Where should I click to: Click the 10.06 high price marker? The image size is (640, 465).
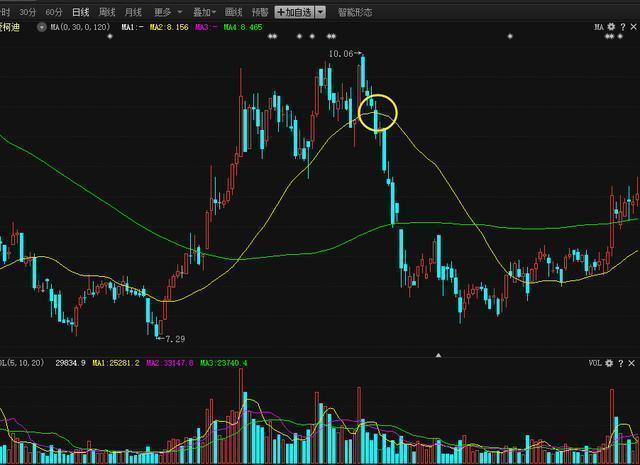342,52
